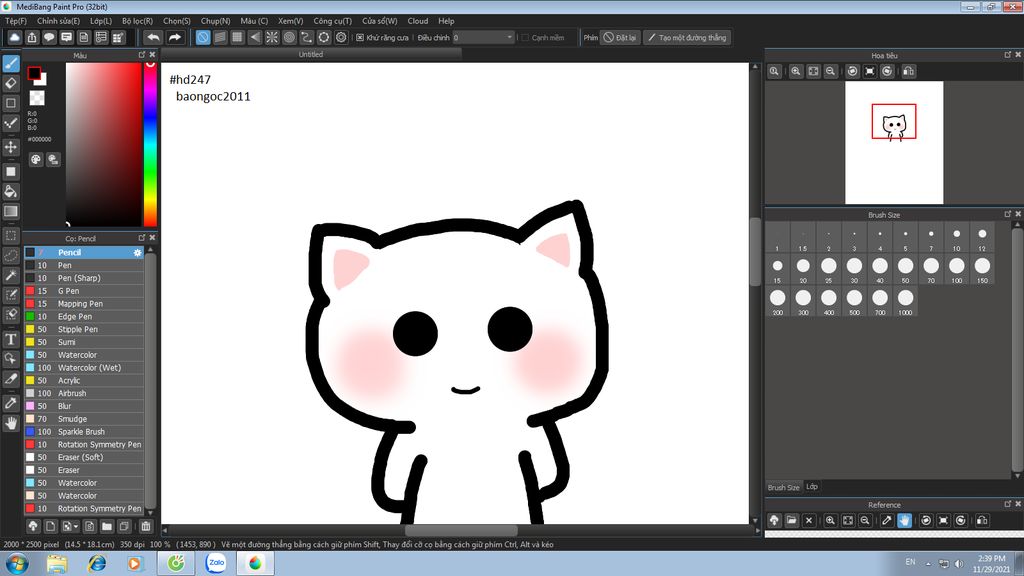Select the Bucket fill tool

pos(11,191)
